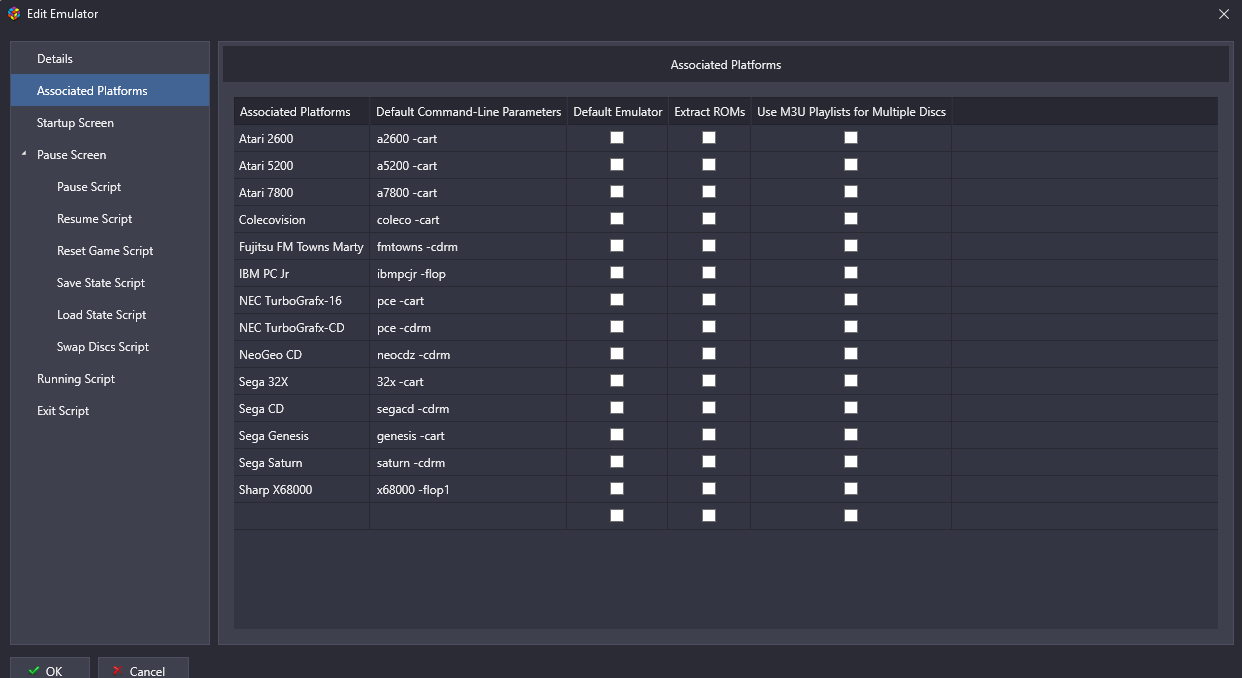
Task: Click the empty platform cell in the new row
Action: [302, 517]
